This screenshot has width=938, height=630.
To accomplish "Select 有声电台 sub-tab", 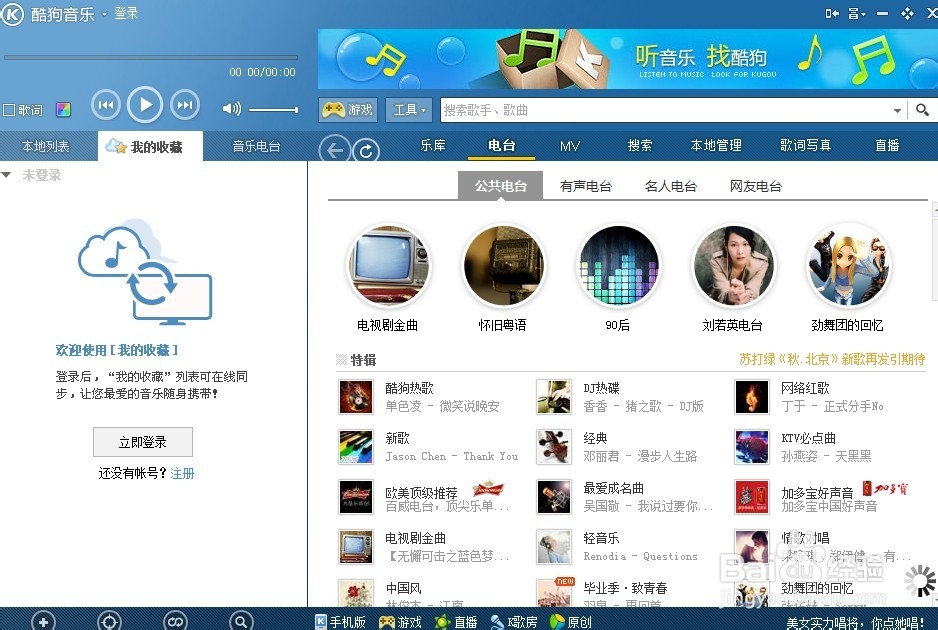I will point(586,186).
